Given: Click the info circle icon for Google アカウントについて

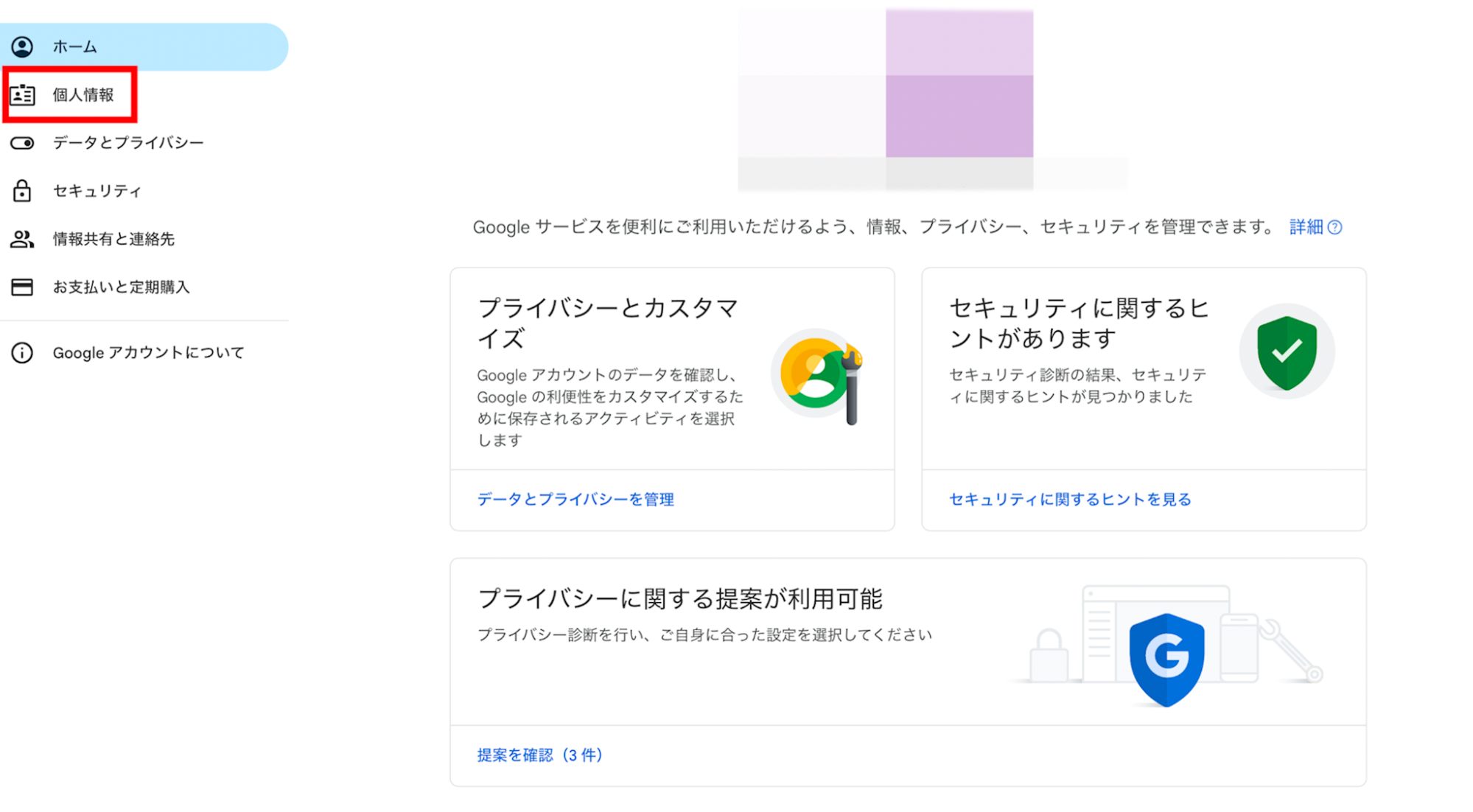Looking at the screenshot, I should point(22,353).
